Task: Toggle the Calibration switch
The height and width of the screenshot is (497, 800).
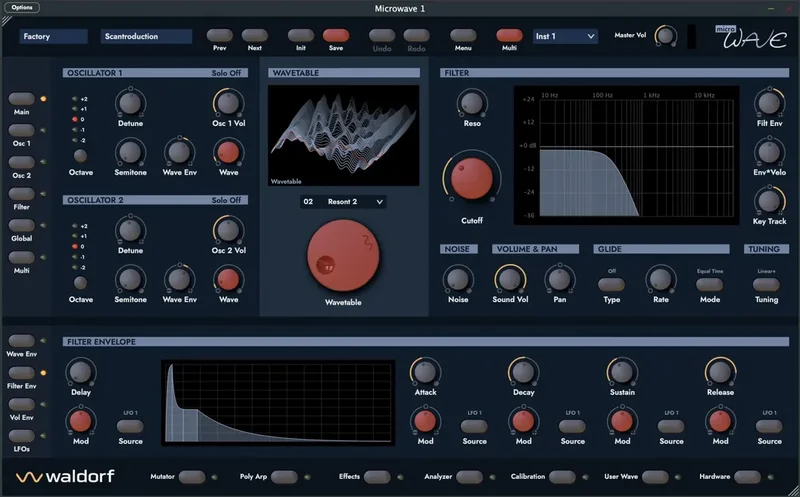Action: tap(562, 477)
